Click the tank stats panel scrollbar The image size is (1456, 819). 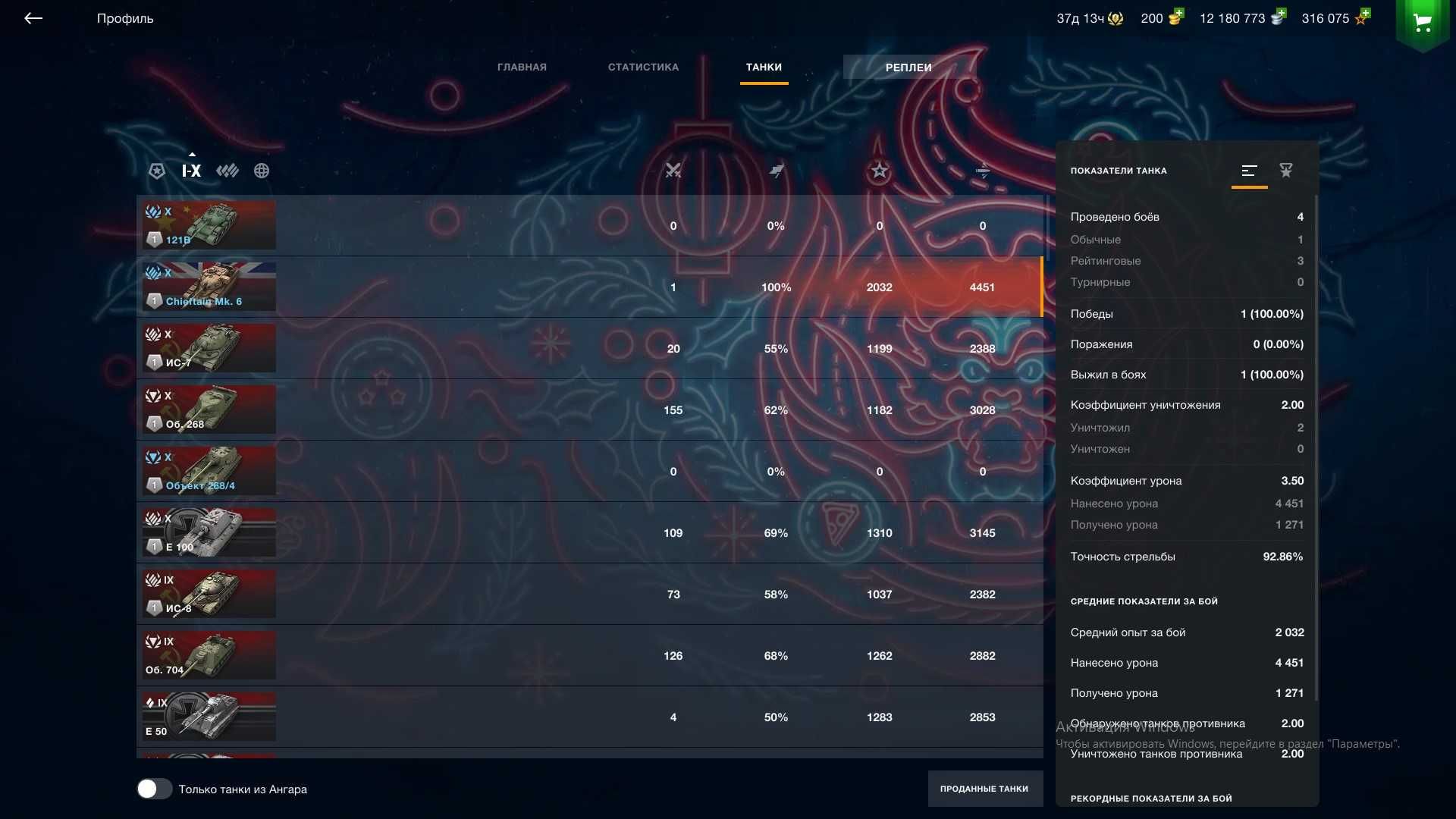pyautogui.click(x=1316, y=447)
